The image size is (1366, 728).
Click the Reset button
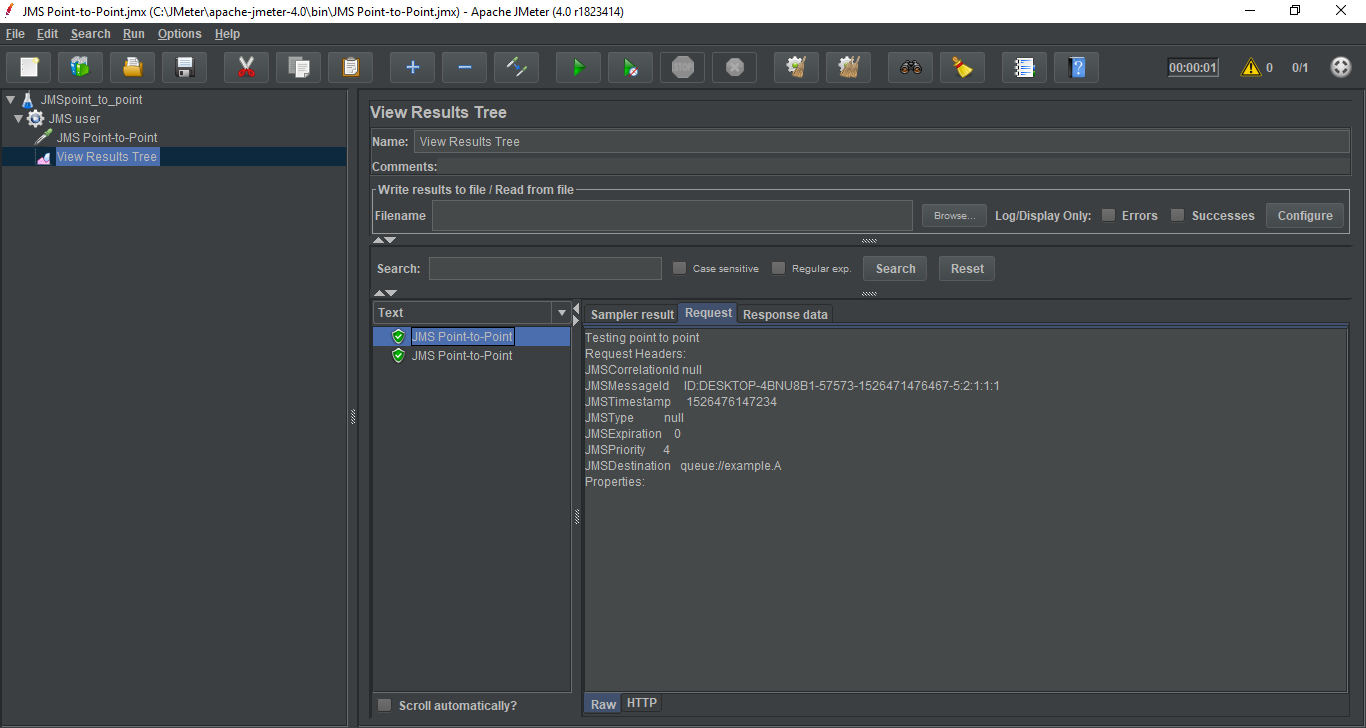pos(967,268)
